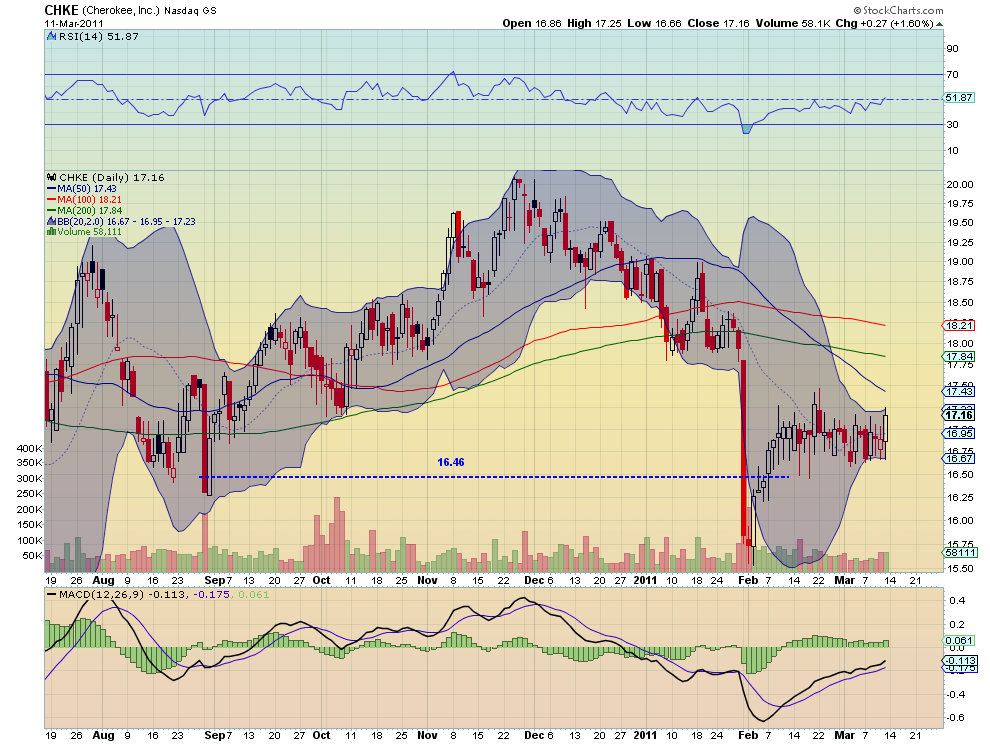Click the High 17.25 value in header
Screen dimensions: 990x744
click(x=593, y=23)
